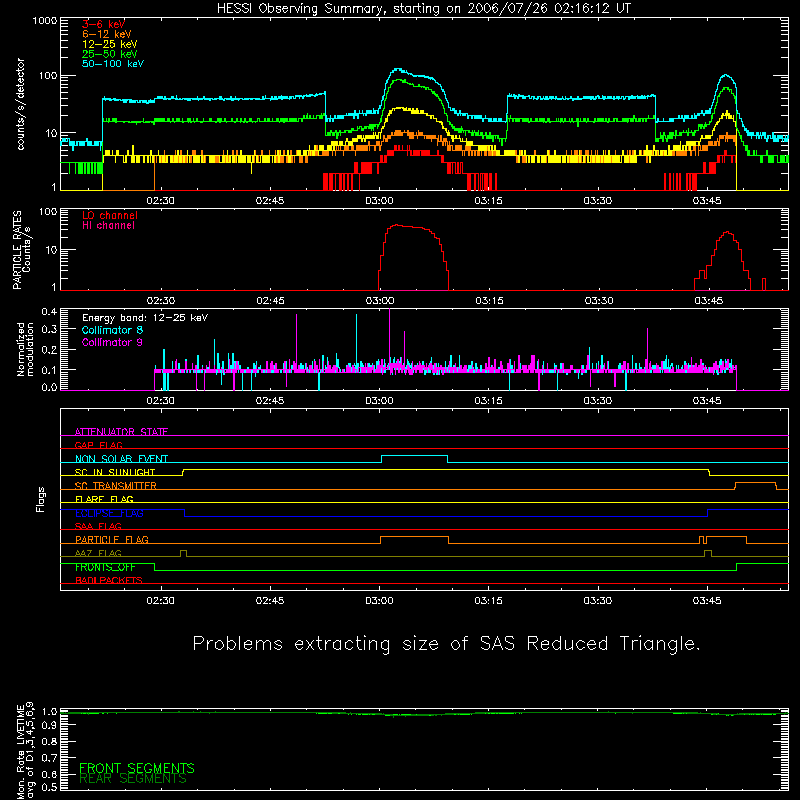The height and width of the screenshot is (800, 800).
Task: Select the ATTENUATOR_STATE flag label
Action: (x=121, y=432)
